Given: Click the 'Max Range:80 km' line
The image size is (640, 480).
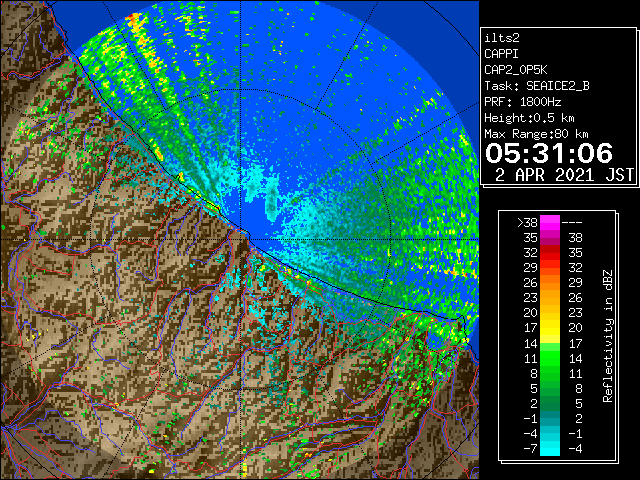Looking at the screenshot, I should tap(536, 134).
